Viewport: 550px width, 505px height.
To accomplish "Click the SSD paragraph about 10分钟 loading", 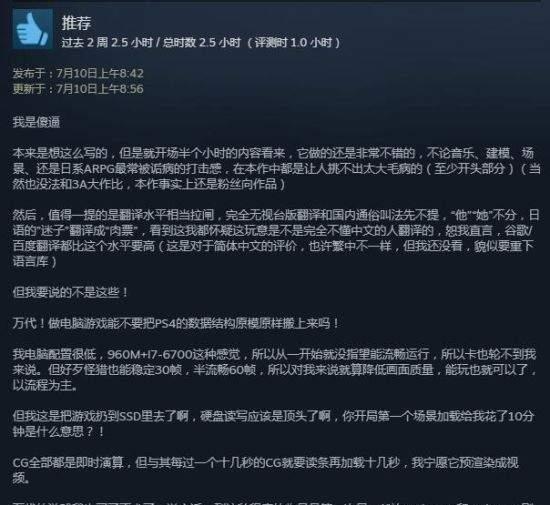I will pos(274,424).
